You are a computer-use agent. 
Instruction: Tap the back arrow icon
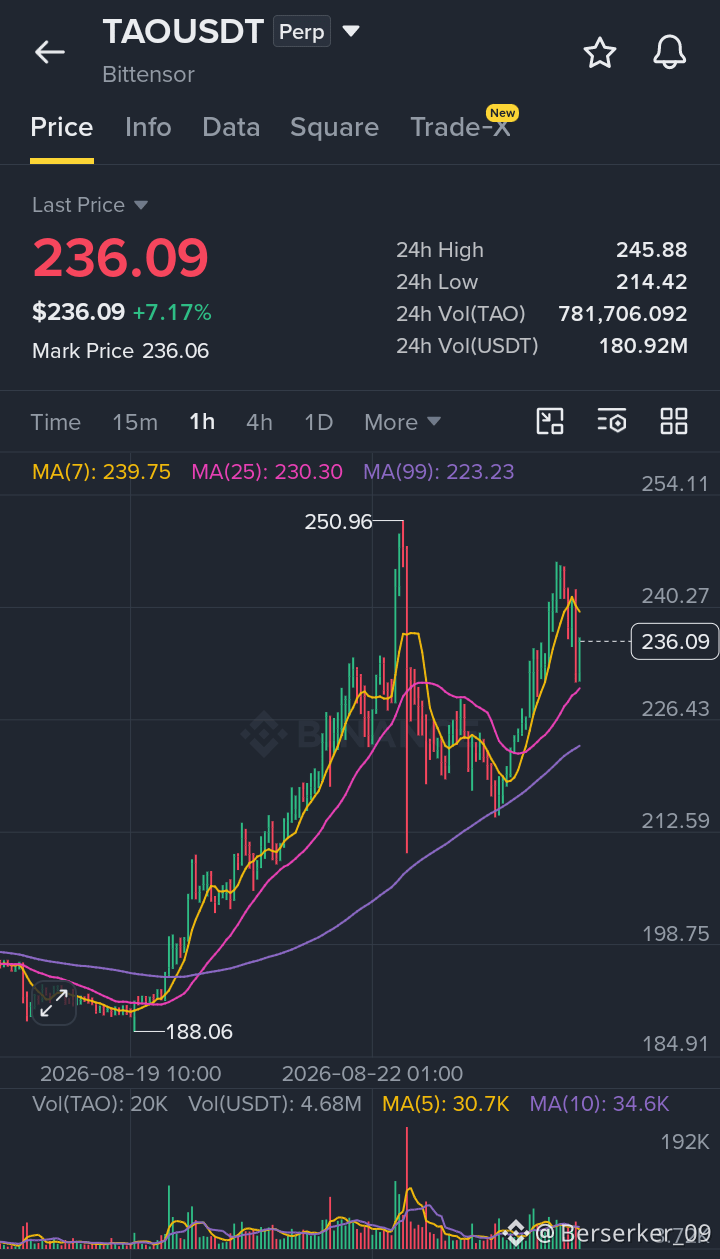click(x=49, y=52)
